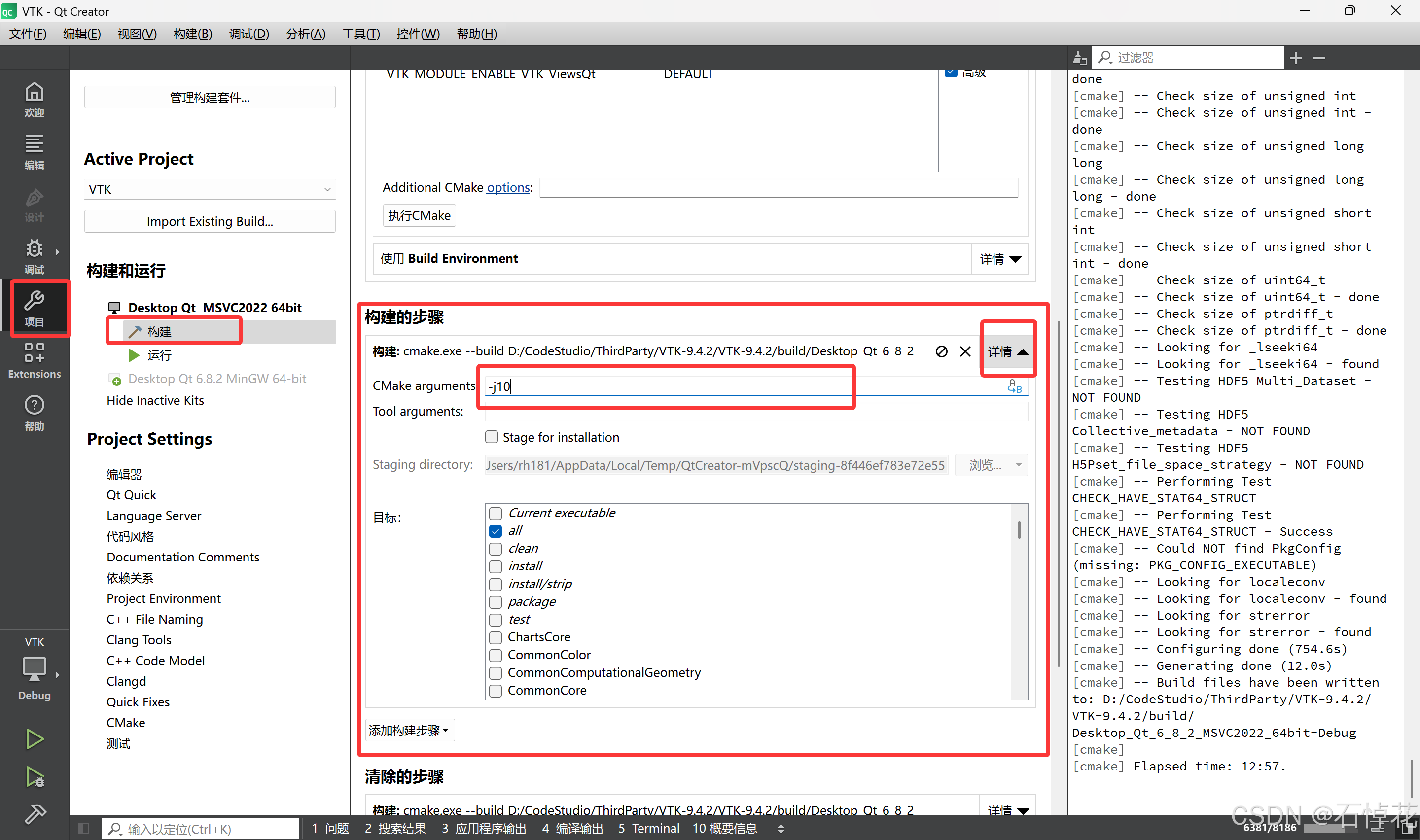1420x840 pixels.
Task: Open the CMake 'options' hyperlink
Action: [508, 187]
